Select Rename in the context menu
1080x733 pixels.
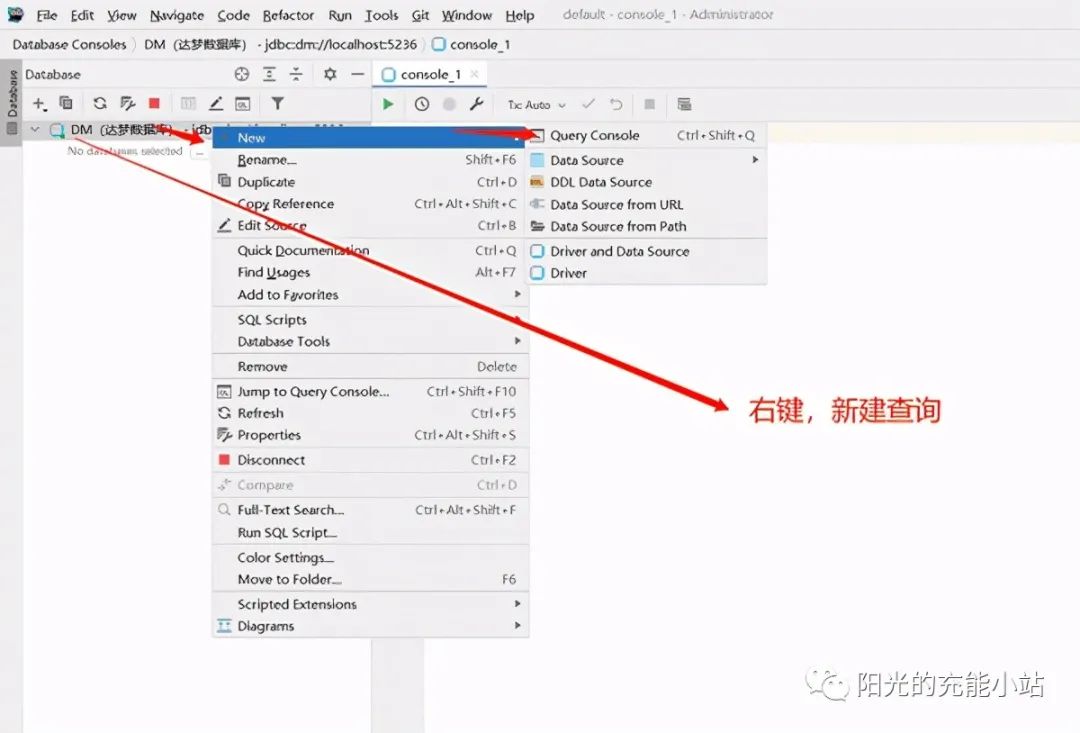(371, 160)
